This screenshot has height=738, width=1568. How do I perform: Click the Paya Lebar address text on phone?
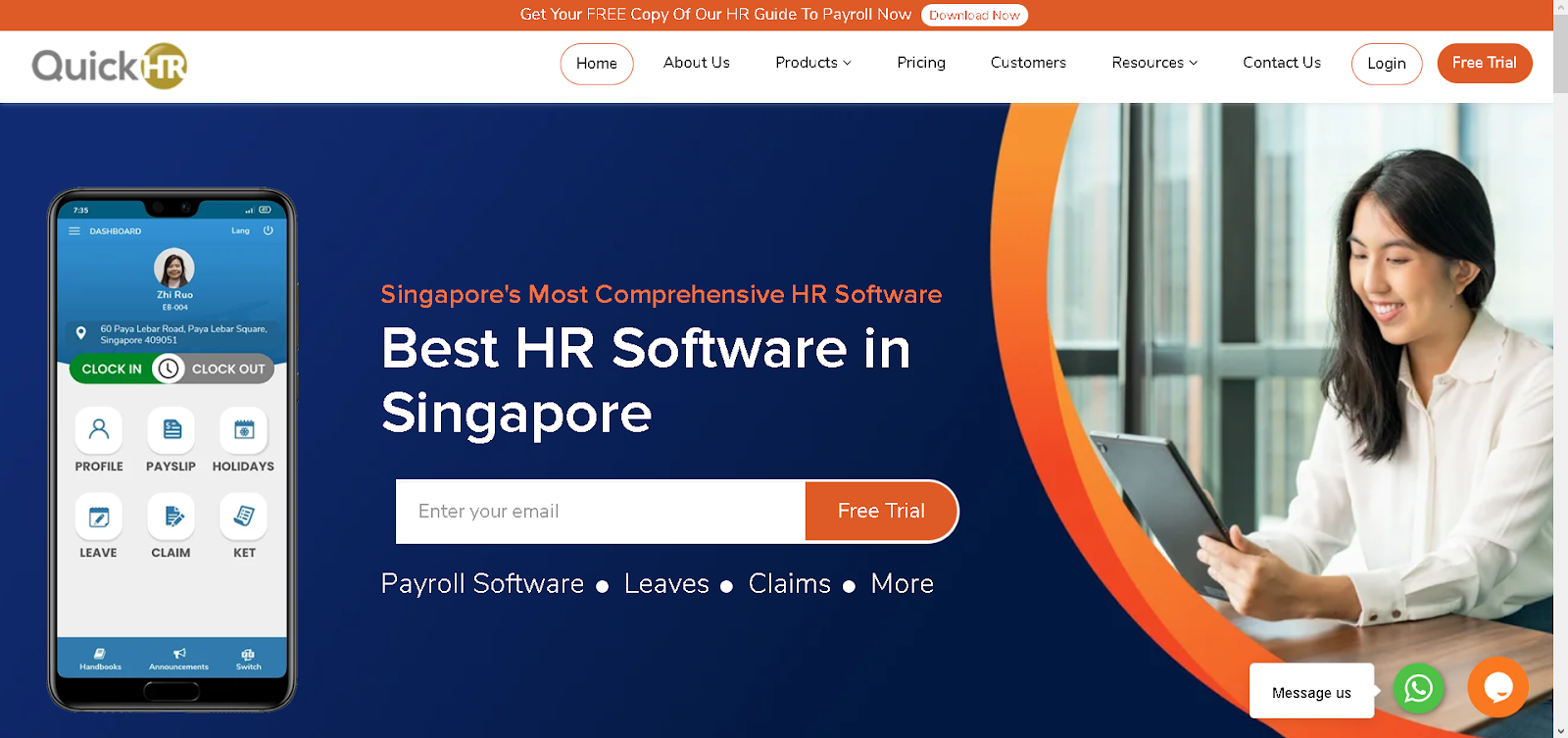pos(183,334)
